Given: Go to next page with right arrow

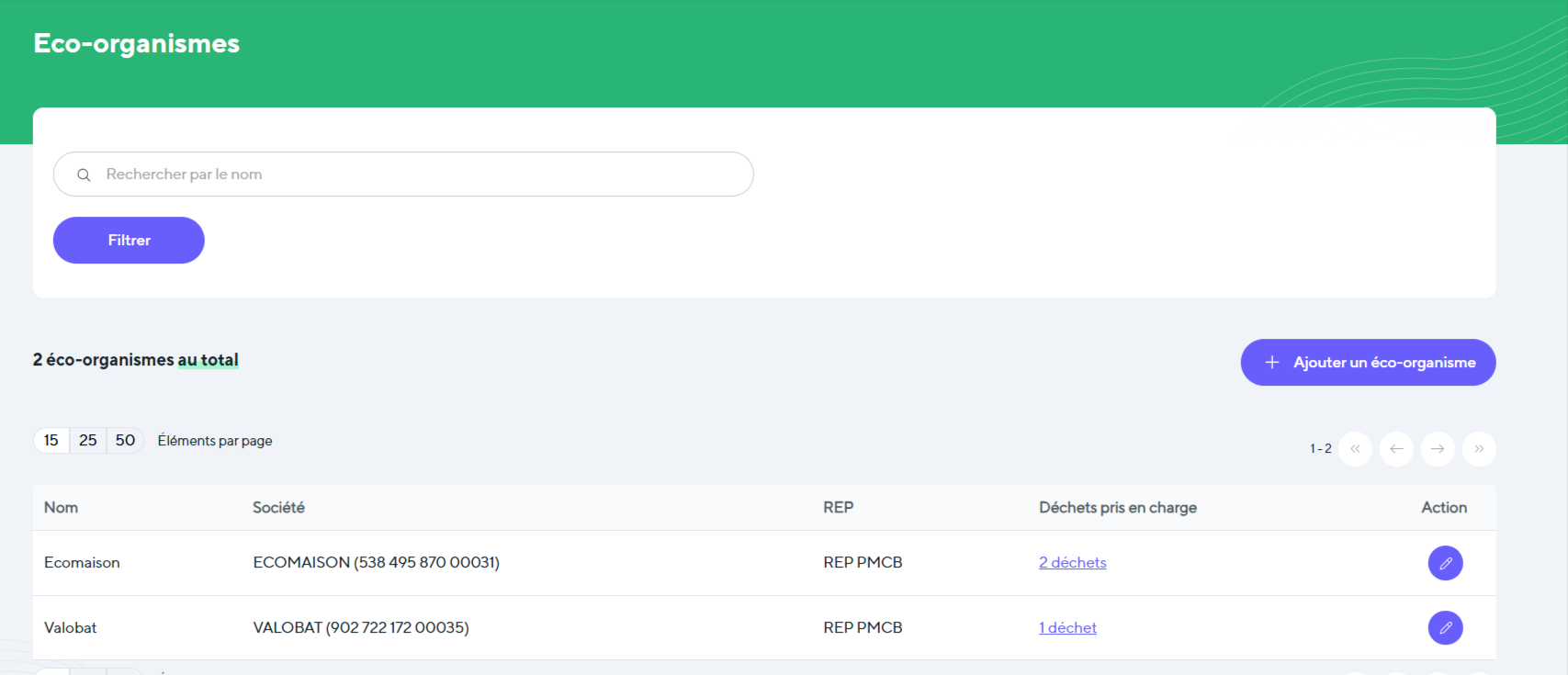Looking at the screenshot, I should 1438,449.
